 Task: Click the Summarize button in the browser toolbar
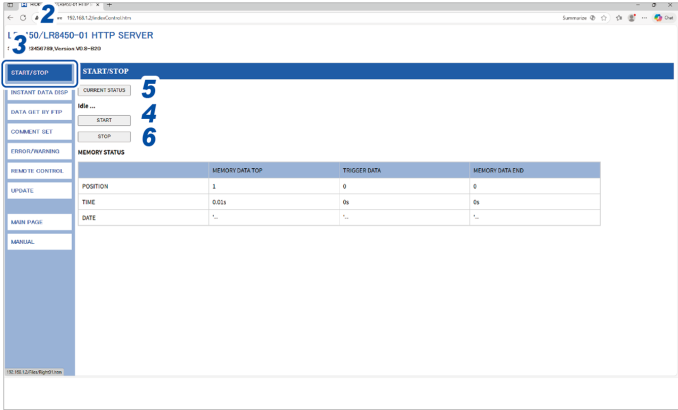pos(573,18)
